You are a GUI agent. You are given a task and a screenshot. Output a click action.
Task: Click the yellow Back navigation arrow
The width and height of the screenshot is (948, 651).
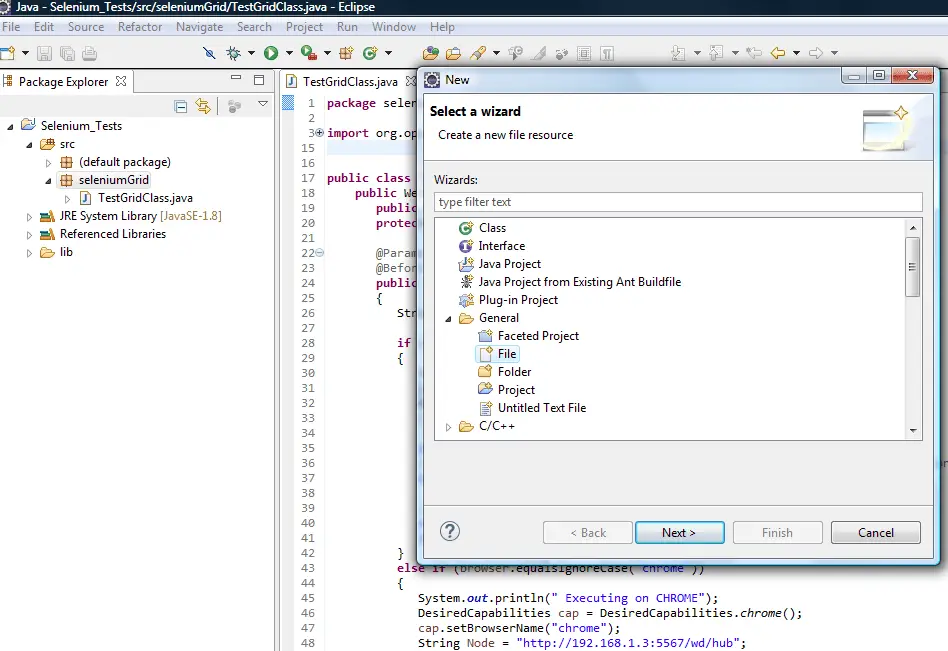(777, 53)
